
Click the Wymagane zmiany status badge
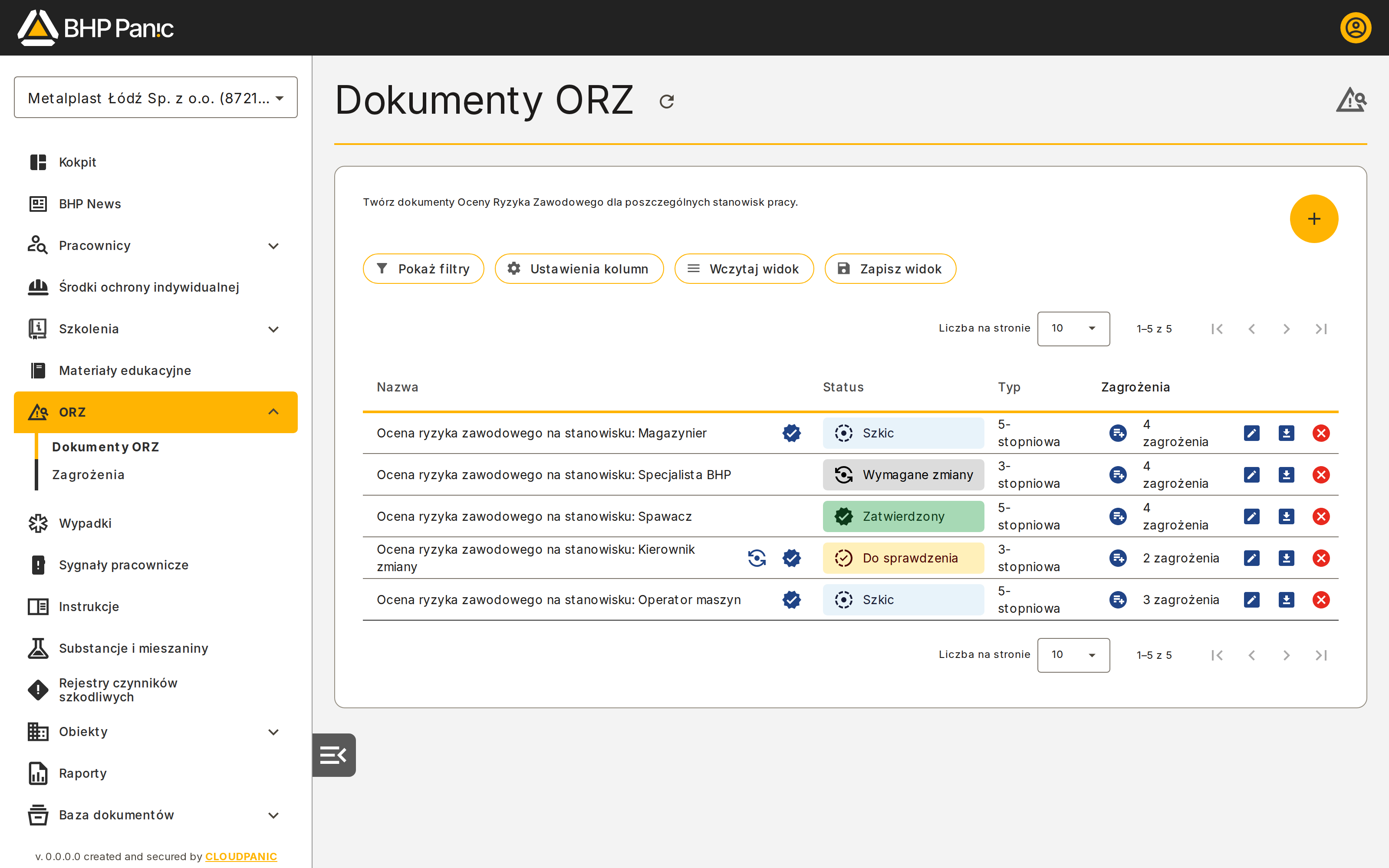tap(903, 475)
